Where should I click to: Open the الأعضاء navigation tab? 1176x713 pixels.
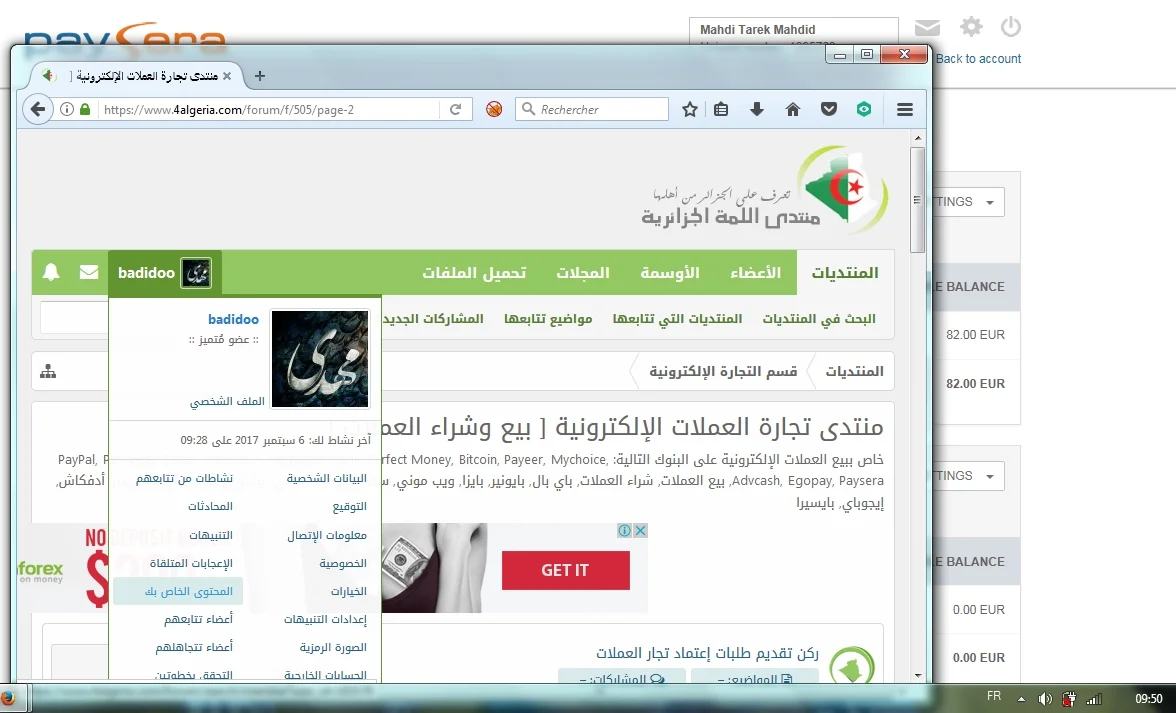click(x=755, y=273)
